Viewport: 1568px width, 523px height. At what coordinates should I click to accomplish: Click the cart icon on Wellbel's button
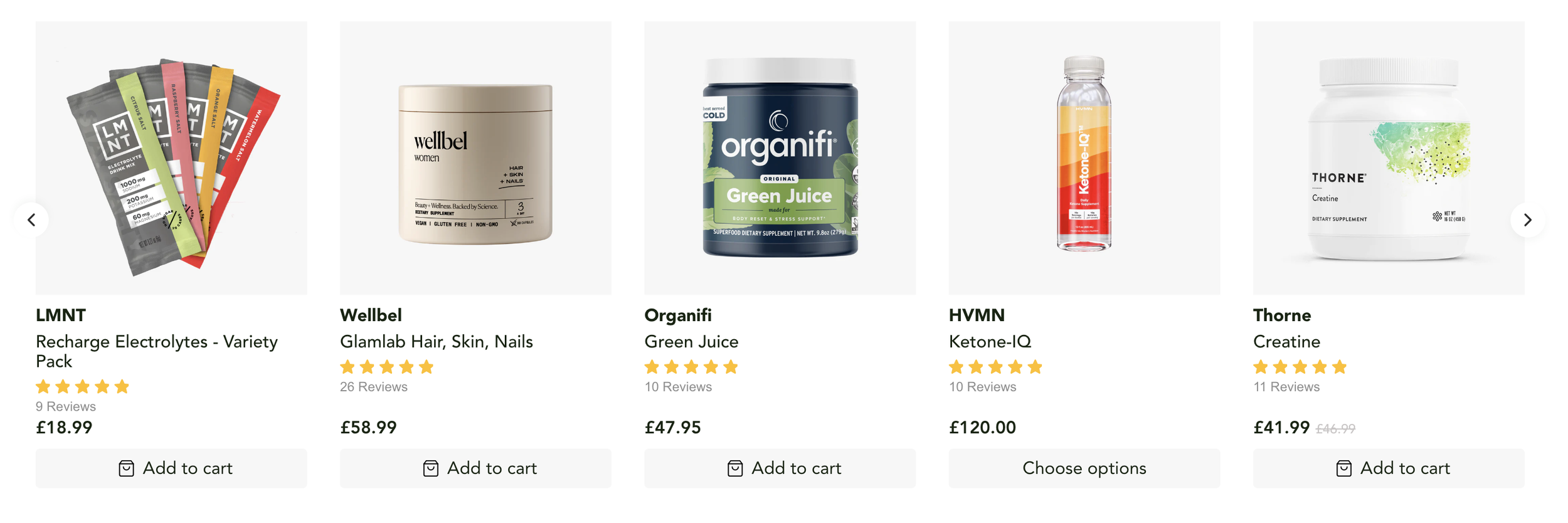coord(430,468)
